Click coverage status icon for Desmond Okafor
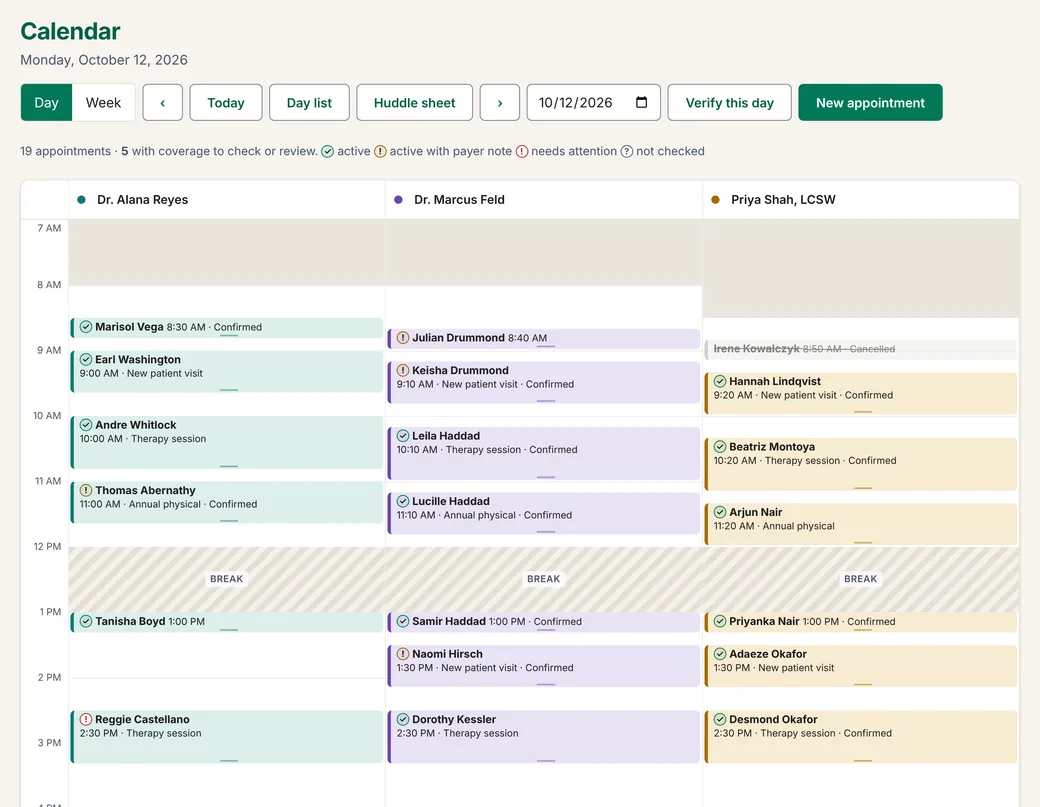Screen dimensions: 1040x807 pyautogui.click(x=720, y=719)
